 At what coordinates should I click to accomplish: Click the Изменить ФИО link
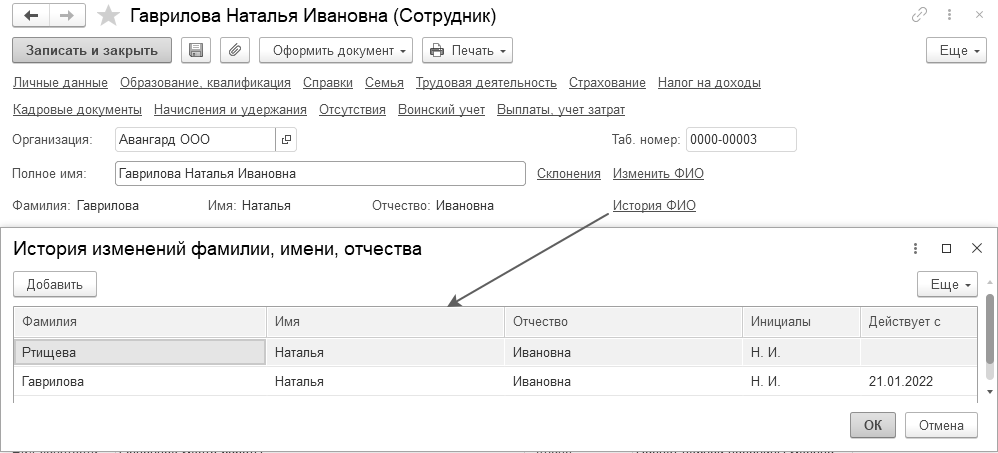pyautogui.click(x=658, y=173)
